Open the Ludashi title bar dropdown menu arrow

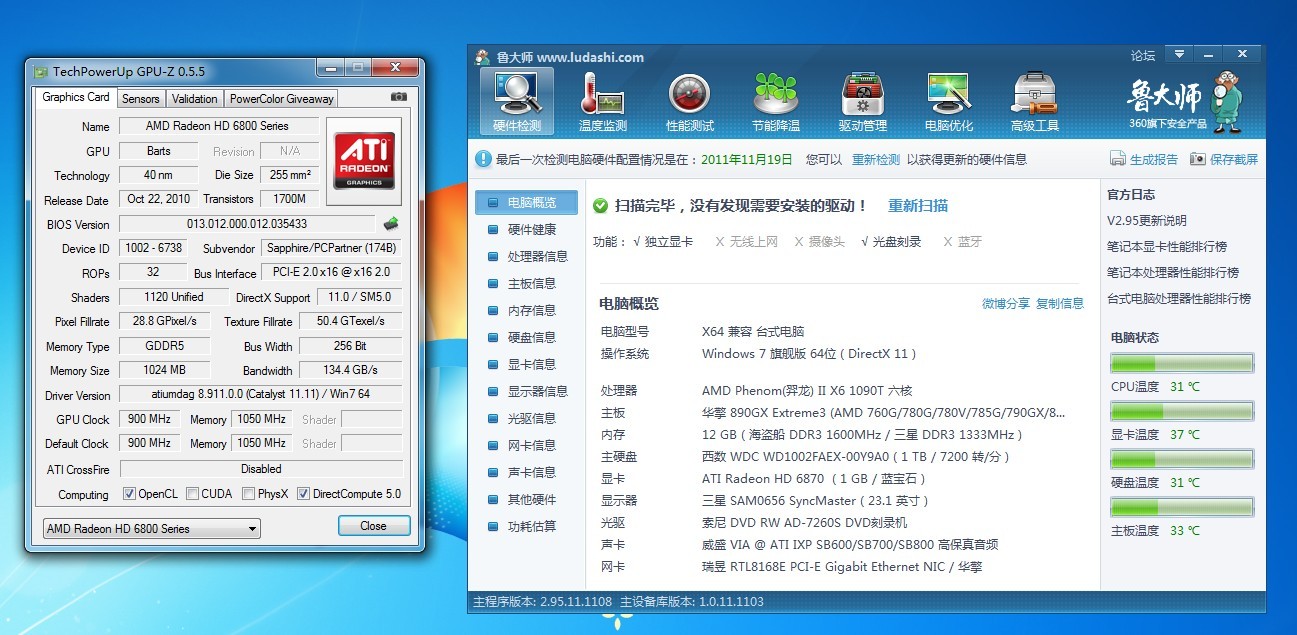point(1179,54)
